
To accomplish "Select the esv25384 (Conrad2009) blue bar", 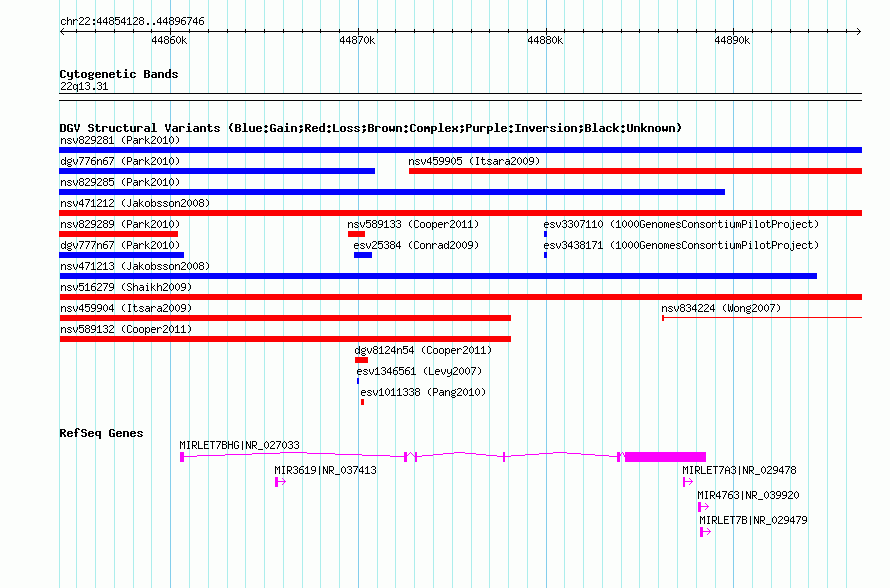I will [363, 255].
